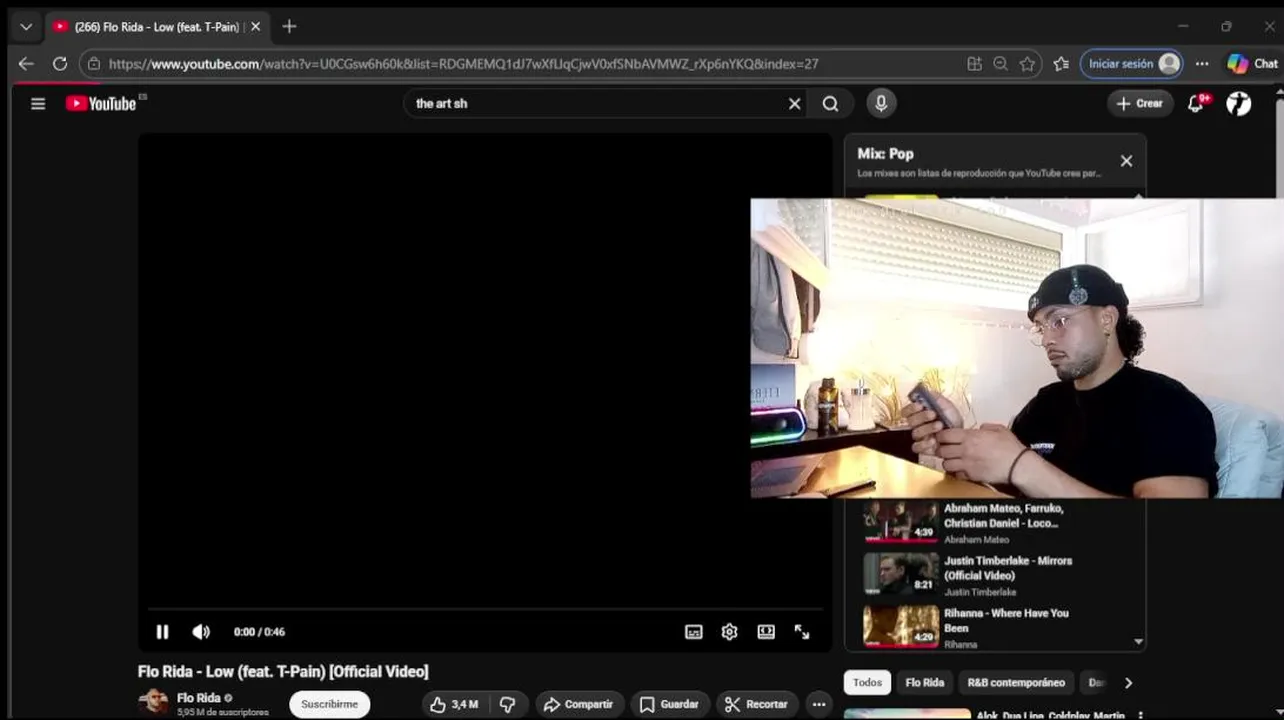The height and width of the screenshot is (720, 1284).
Task: Go to YouTube home via logo
Action: pyautogui.click(x=101, y=103)
